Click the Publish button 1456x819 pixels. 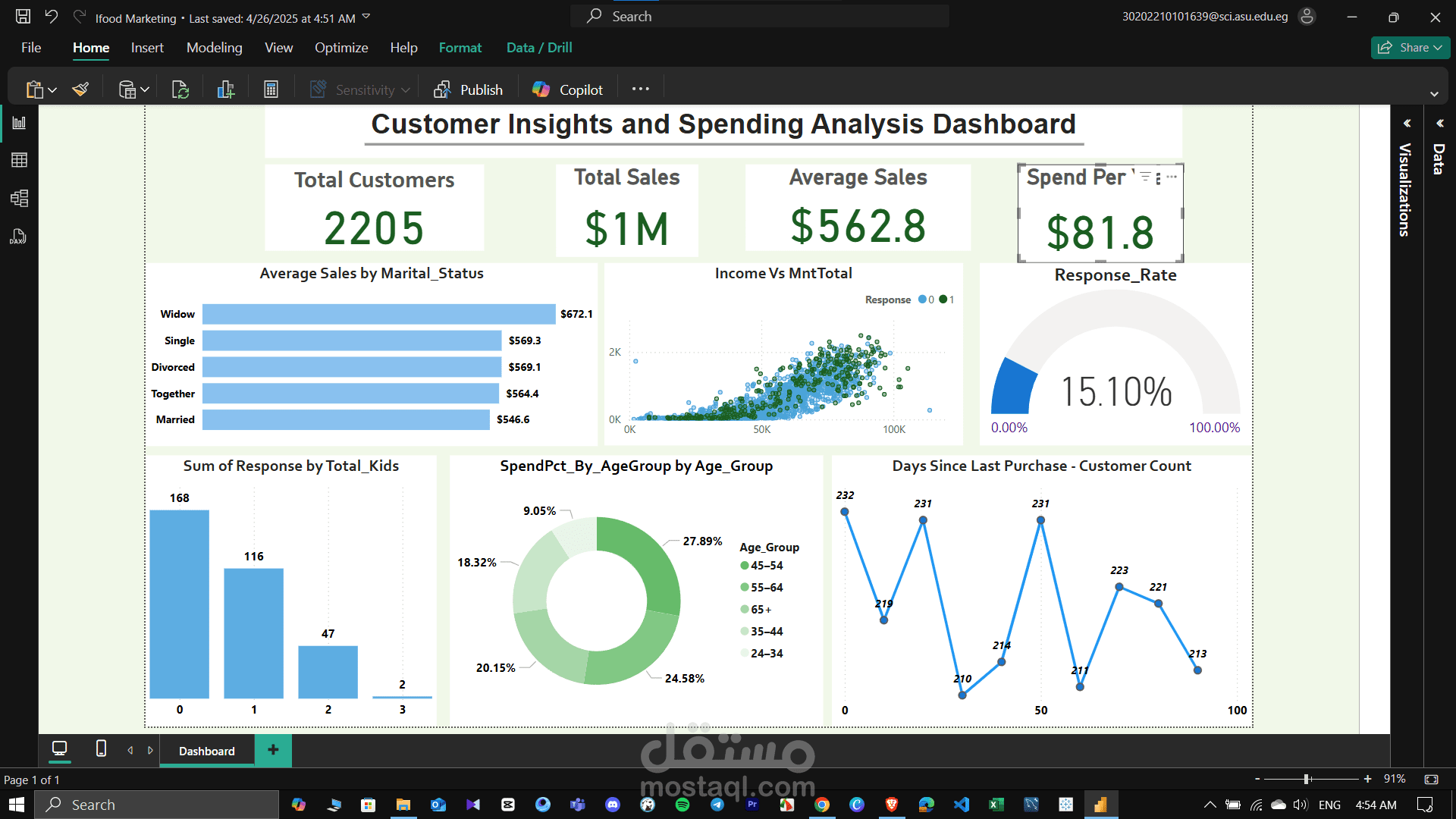468,89
